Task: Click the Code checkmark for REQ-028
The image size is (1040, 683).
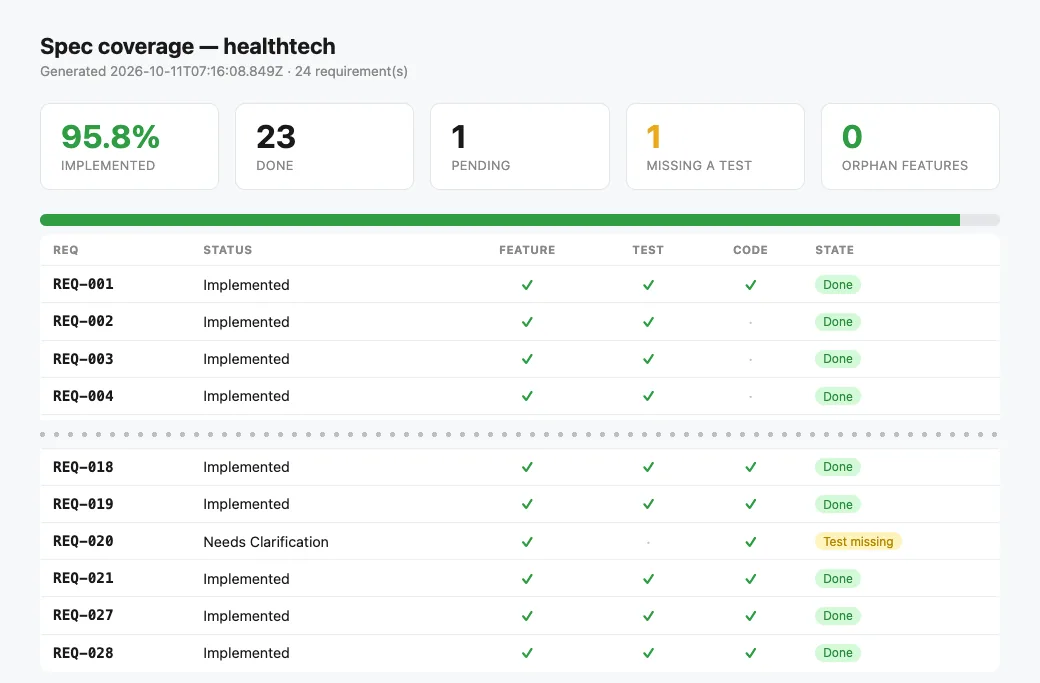Action: pyautogui.click(x=750, y=653)
